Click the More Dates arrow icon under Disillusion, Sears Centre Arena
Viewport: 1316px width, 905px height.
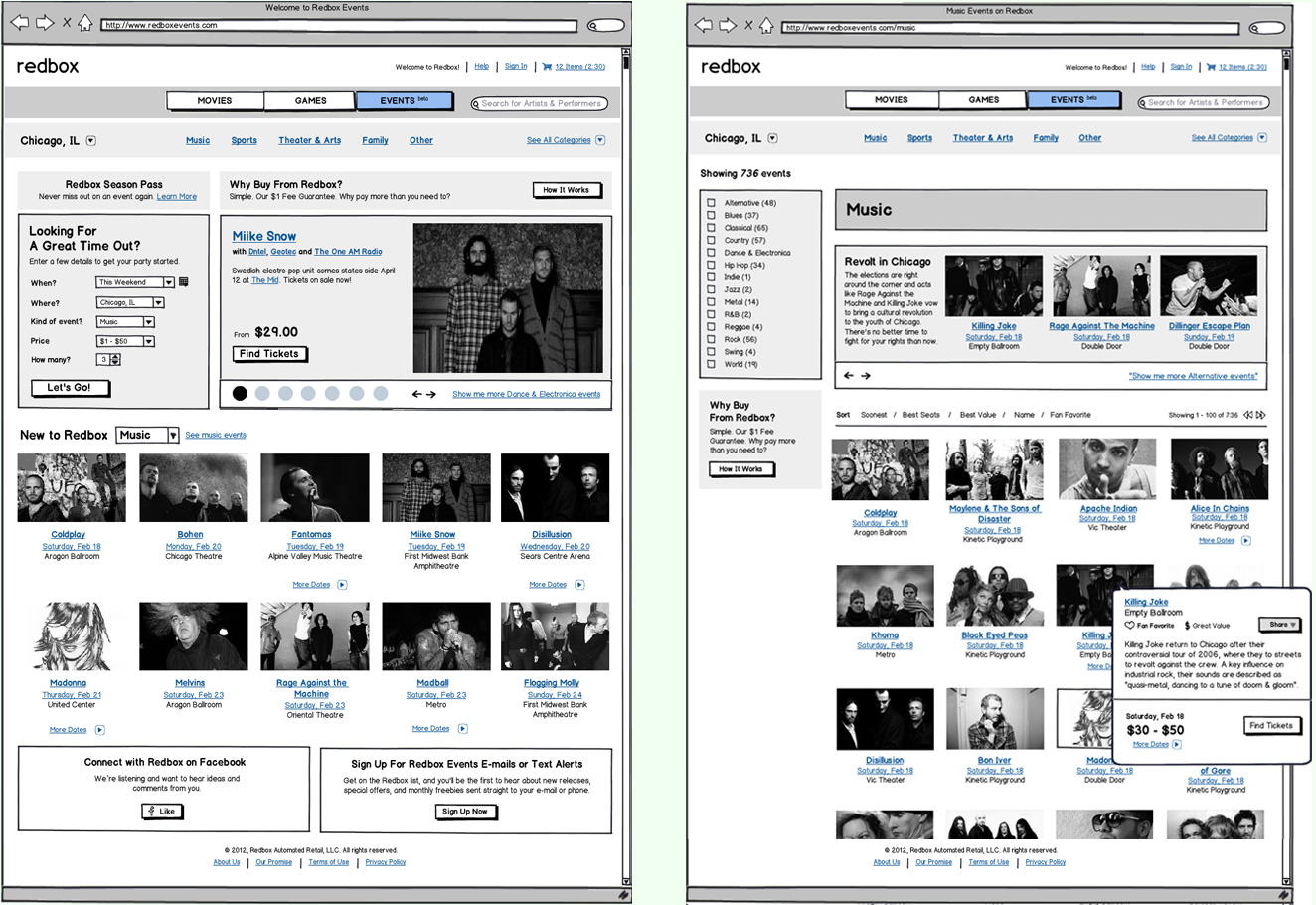point(579,585)
